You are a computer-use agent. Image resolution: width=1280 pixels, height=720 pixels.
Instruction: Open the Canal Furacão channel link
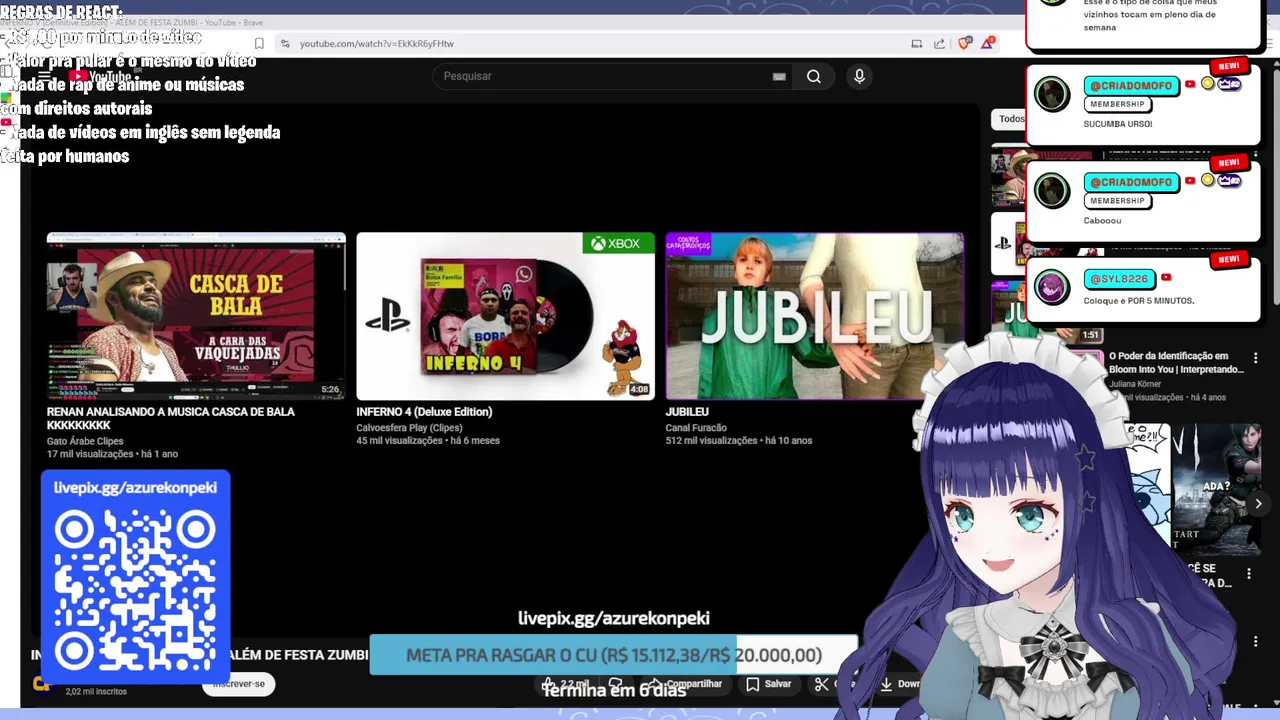click(696, 428)
